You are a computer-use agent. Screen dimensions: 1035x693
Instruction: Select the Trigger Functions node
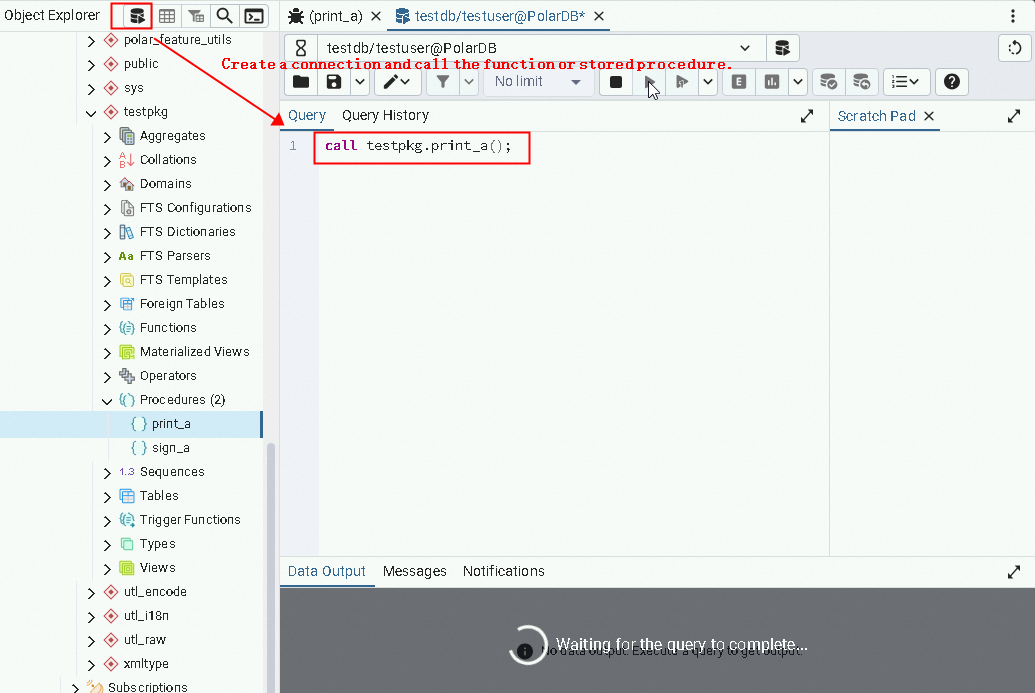coord(189,520)
